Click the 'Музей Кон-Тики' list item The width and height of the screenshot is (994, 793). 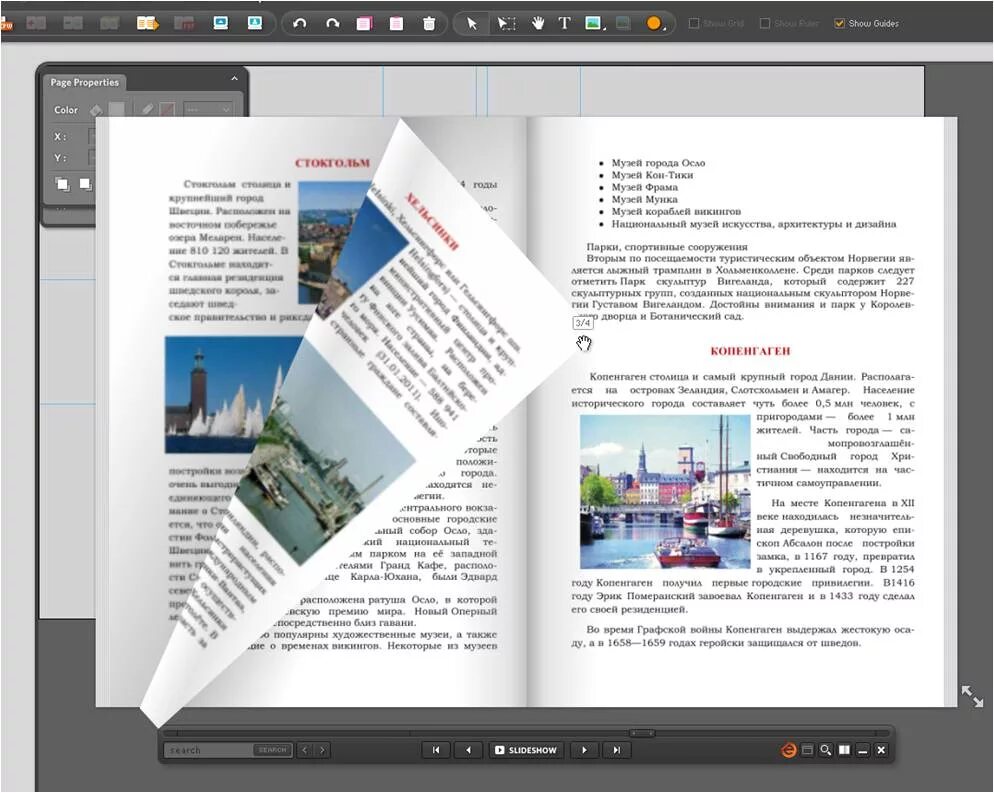pos(652,175)
